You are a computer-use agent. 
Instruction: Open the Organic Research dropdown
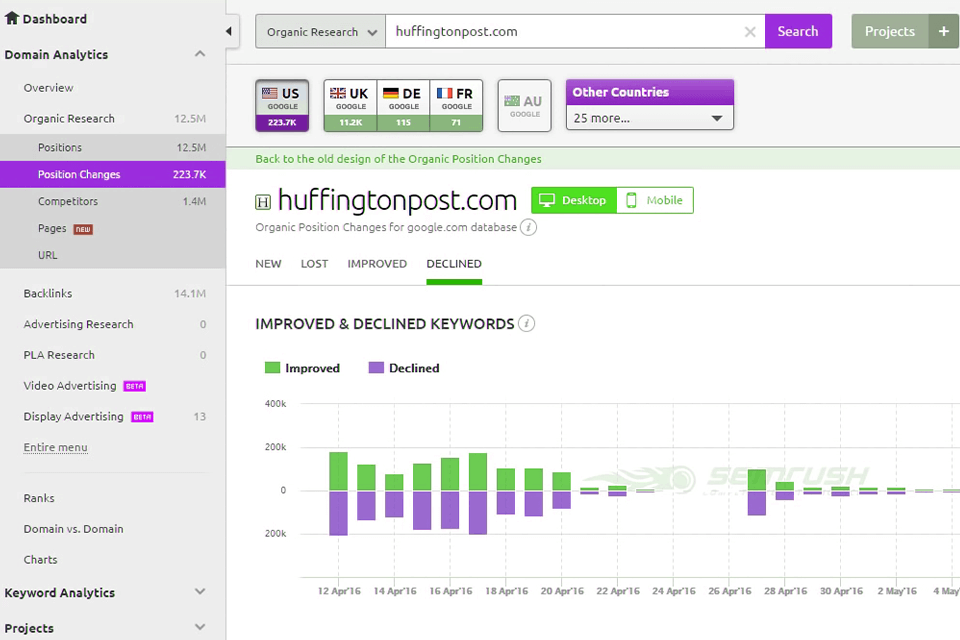pyautogui.click(x=320, y=31)
